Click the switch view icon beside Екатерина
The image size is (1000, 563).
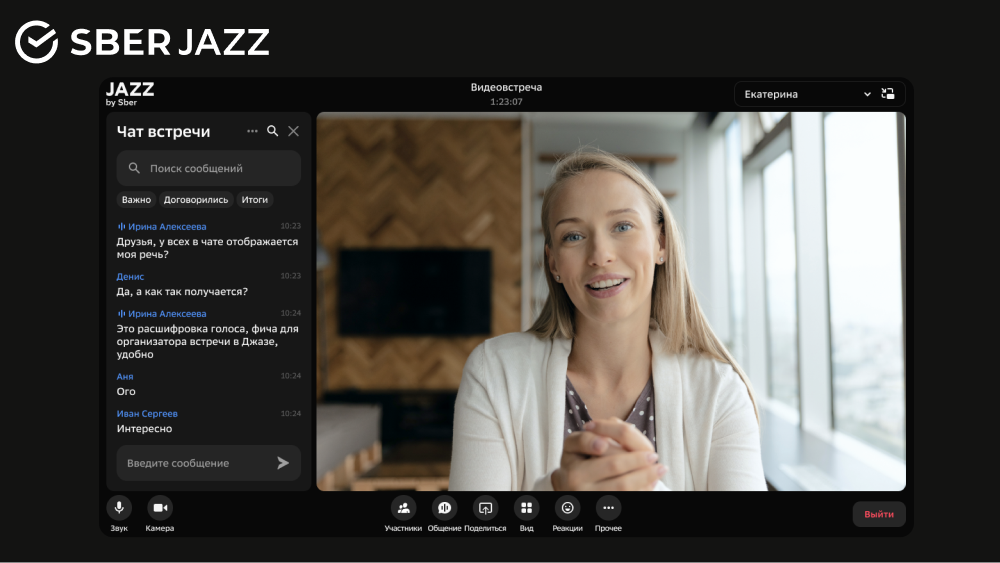(x=888, y=94)
